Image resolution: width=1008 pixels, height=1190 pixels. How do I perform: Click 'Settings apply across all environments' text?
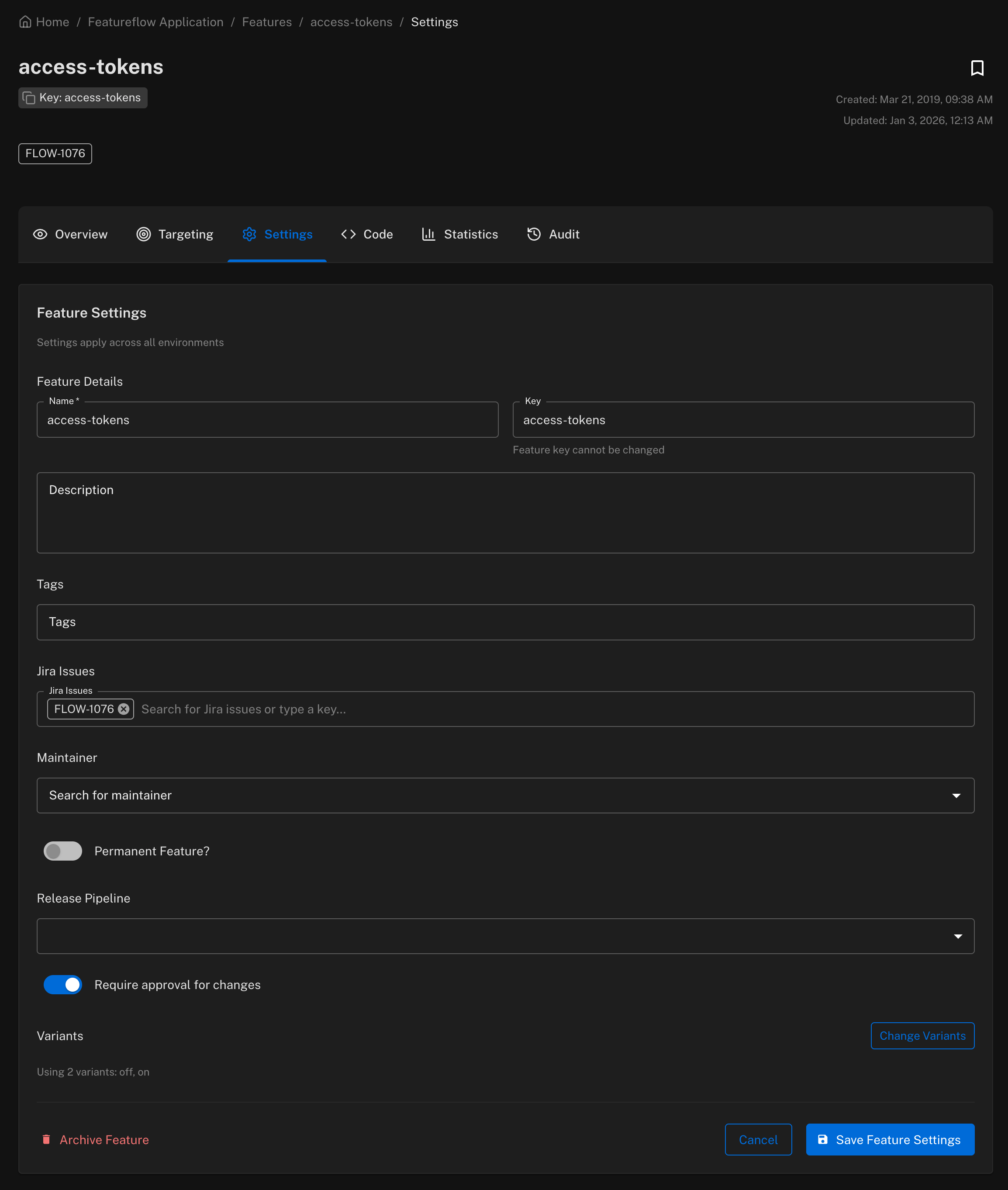(130, 342)
